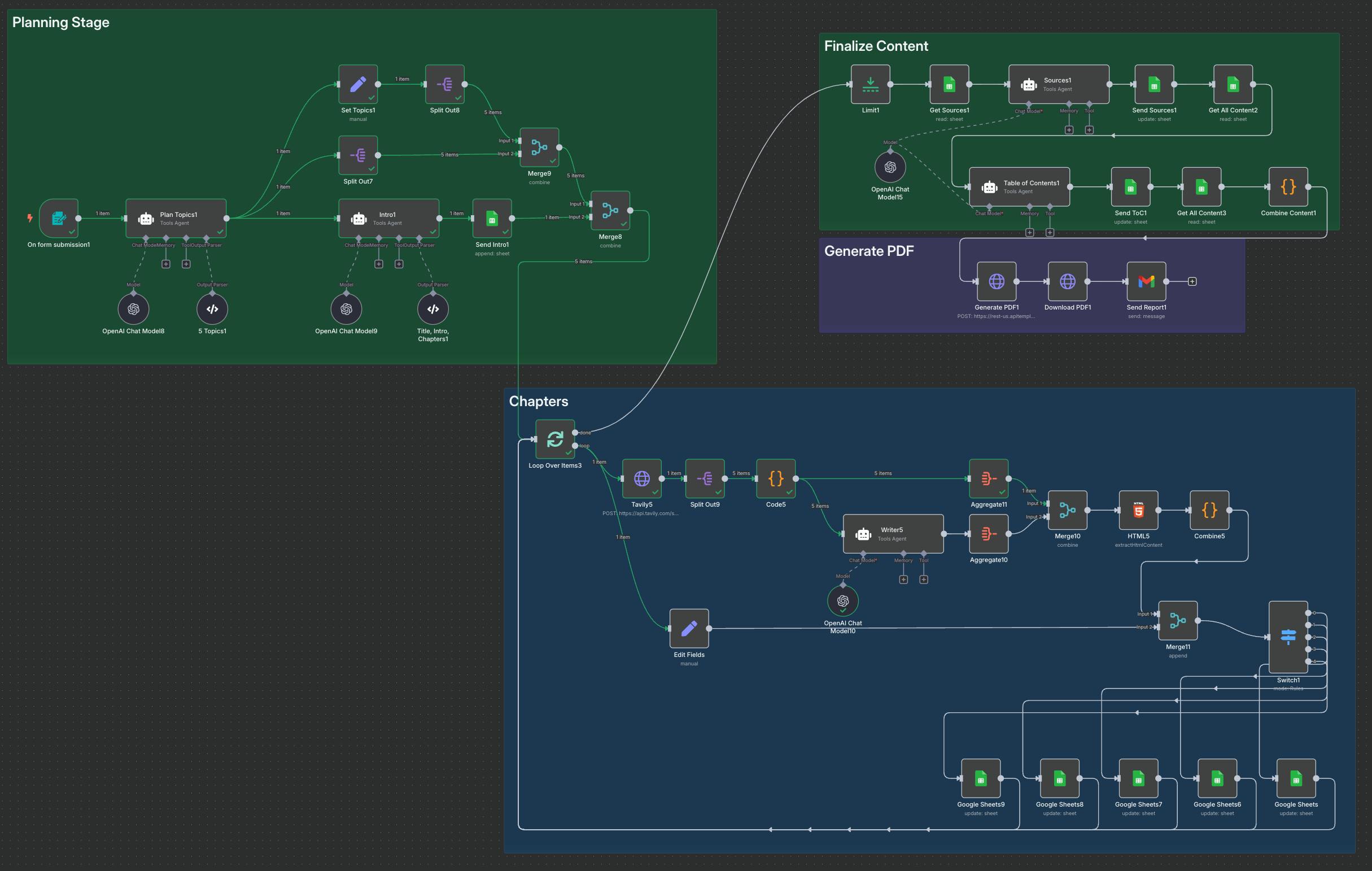Click the Merge9 combine node
The height and width of the screenshot is (871, 1372).
539,147
